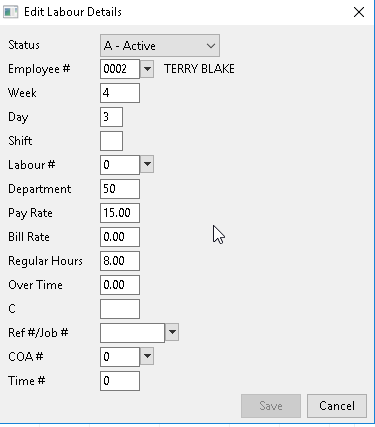
Task: Click the Pay Rate field showing 15.00
Action: click(x=120, y=213)
